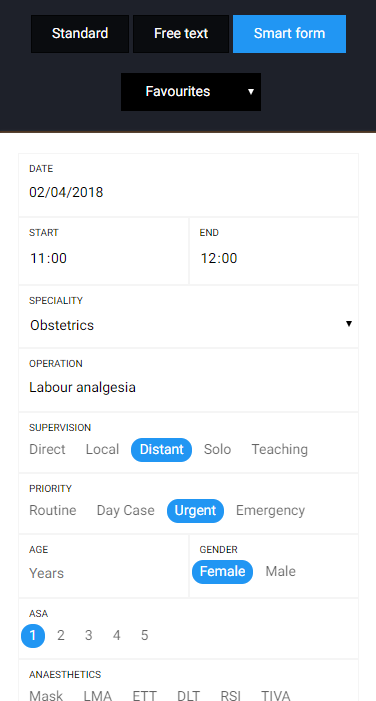The width and height of the screenshot is (376, 701).
Task: Select Direct supervision
Action: [47, 449]
